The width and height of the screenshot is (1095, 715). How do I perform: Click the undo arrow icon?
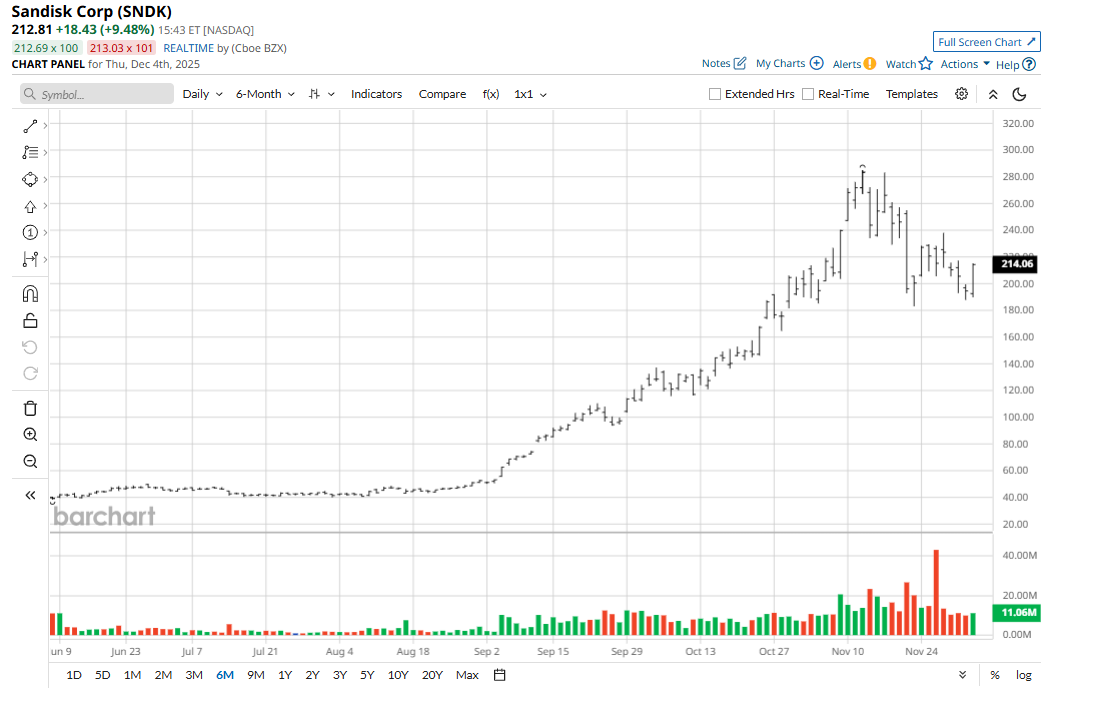(x=30, y=347)
